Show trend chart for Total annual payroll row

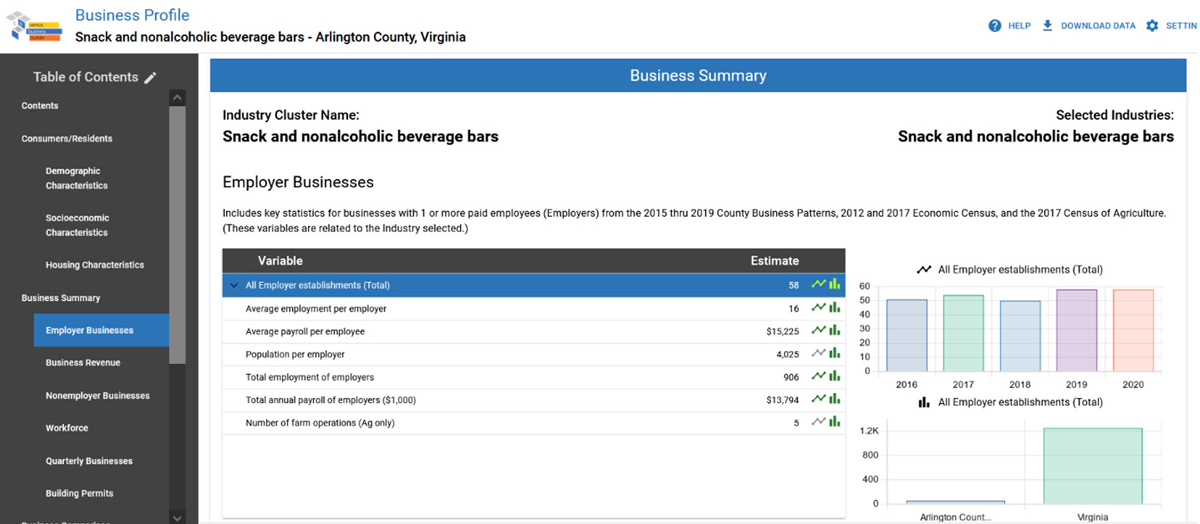(819, 400)
